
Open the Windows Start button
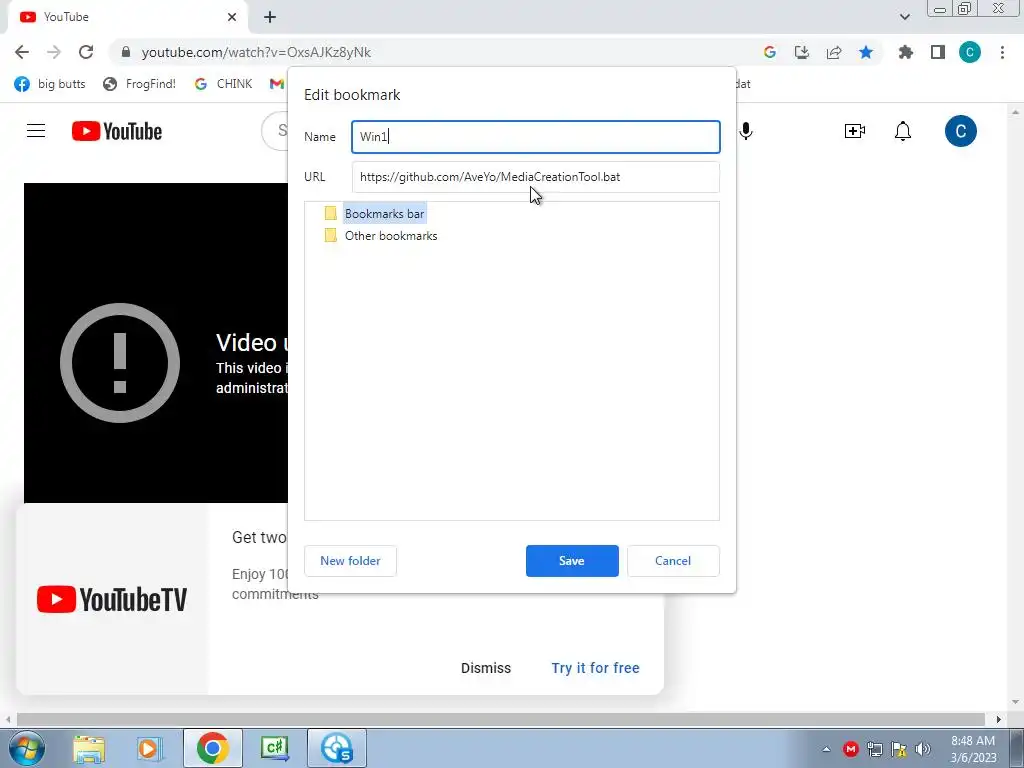pyautogui.click(x=27, y=748)
